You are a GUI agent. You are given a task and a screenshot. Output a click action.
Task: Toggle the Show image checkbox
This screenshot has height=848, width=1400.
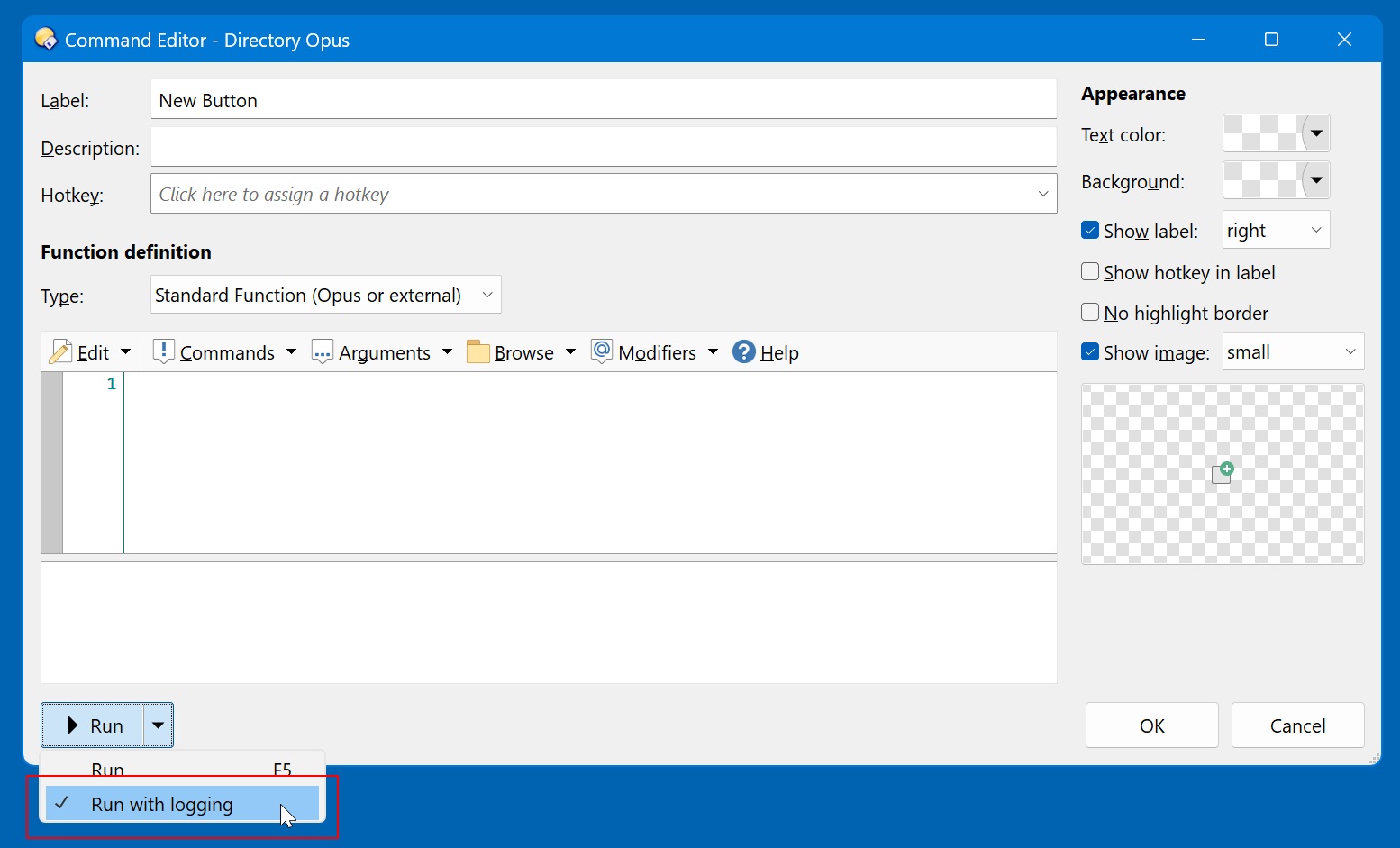(1090, 351)
